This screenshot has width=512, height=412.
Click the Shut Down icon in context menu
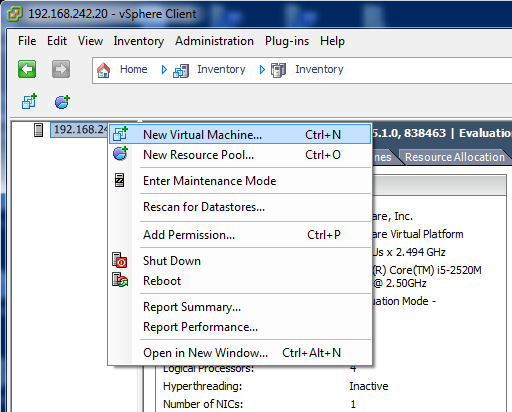pos(119,260)
